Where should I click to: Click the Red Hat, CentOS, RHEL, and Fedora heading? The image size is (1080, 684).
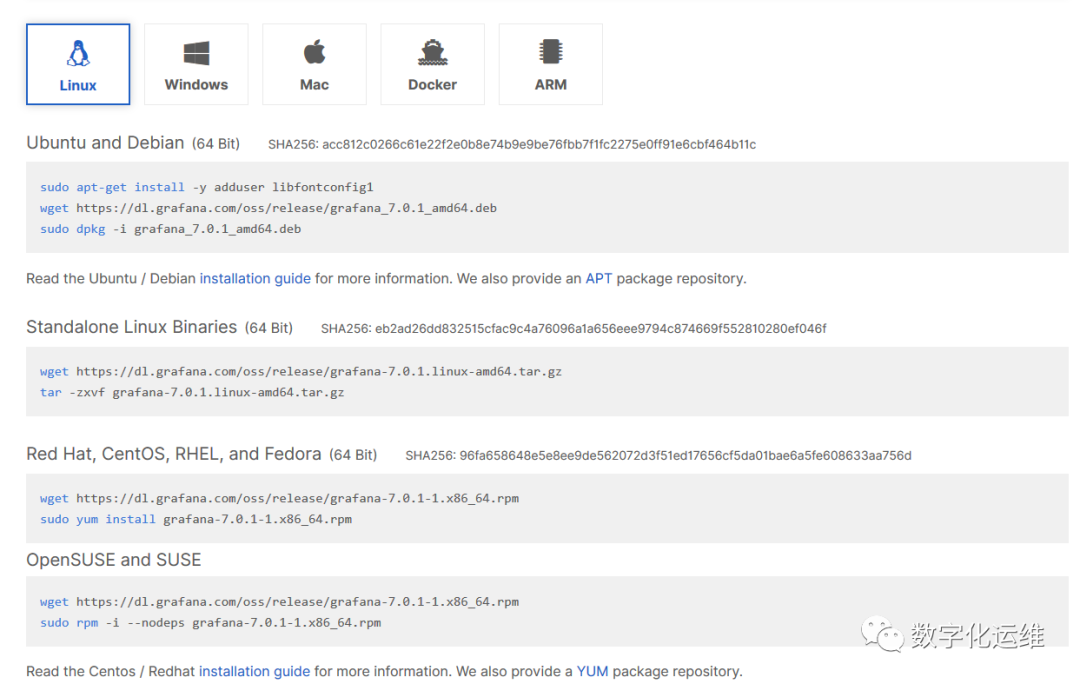174,454
